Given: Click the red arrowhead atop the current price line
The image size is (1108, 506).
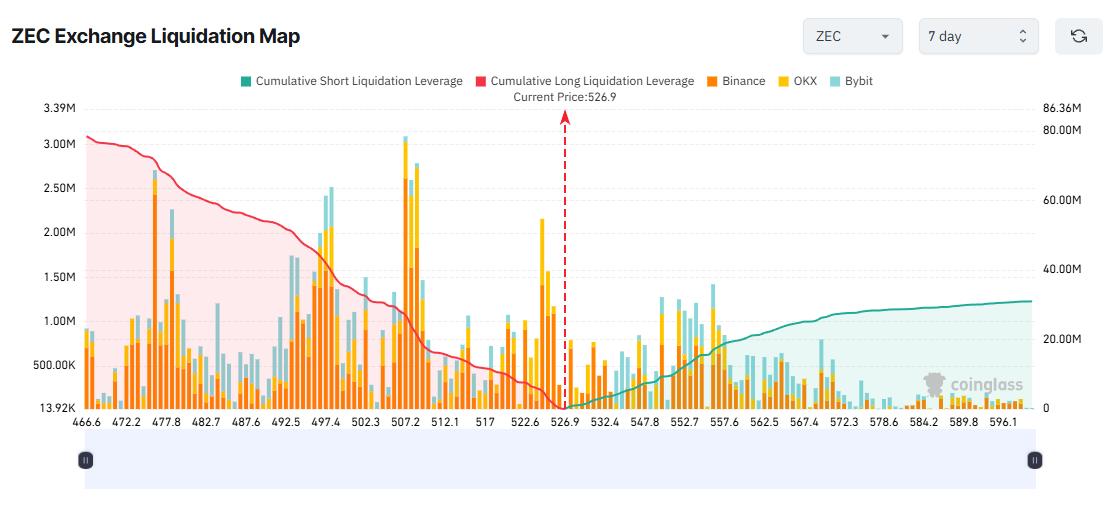Looking at the screenshot, I should pos(565,117).
